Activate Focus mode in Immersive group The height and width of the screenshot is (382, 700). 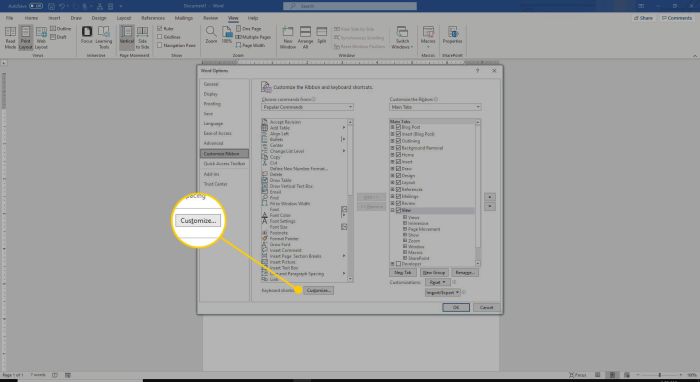click(87, 35)
